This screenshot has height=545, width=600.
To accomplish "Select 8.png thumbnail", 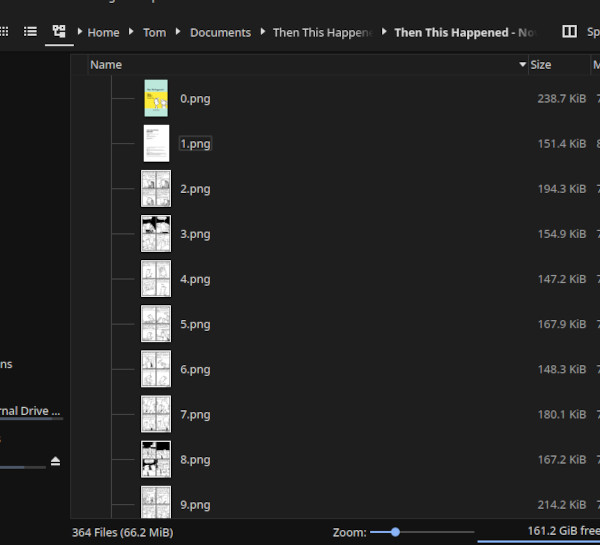I will click(156, 459).
